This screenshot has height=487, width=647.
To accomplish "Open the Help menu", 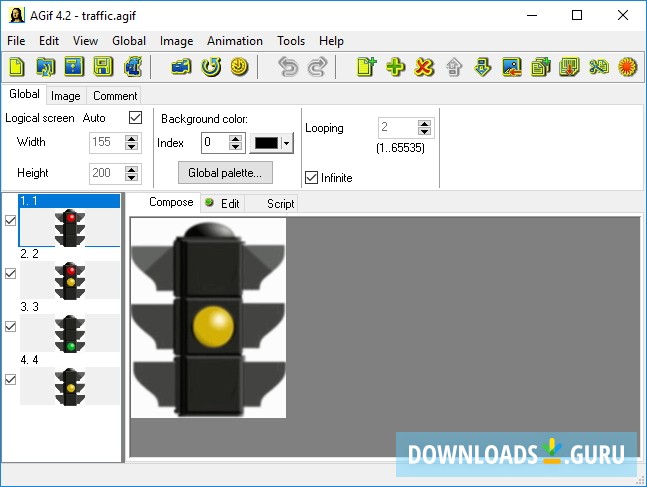I will pos(331,41).
